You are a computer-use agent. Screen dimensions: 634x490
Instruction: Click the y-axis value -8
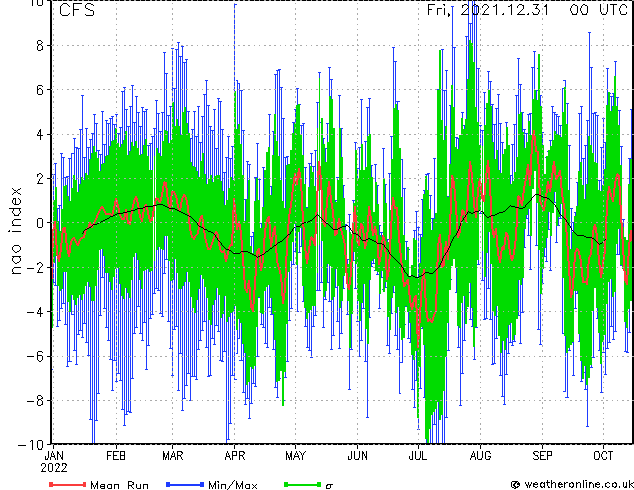(x=35, y=401)
